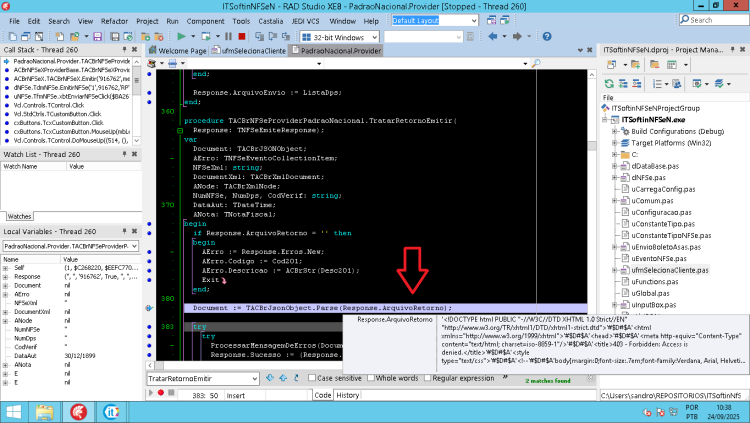Click the green Run button in the toolbar
The height and width of the screenshot is (423, 750).
181,36
